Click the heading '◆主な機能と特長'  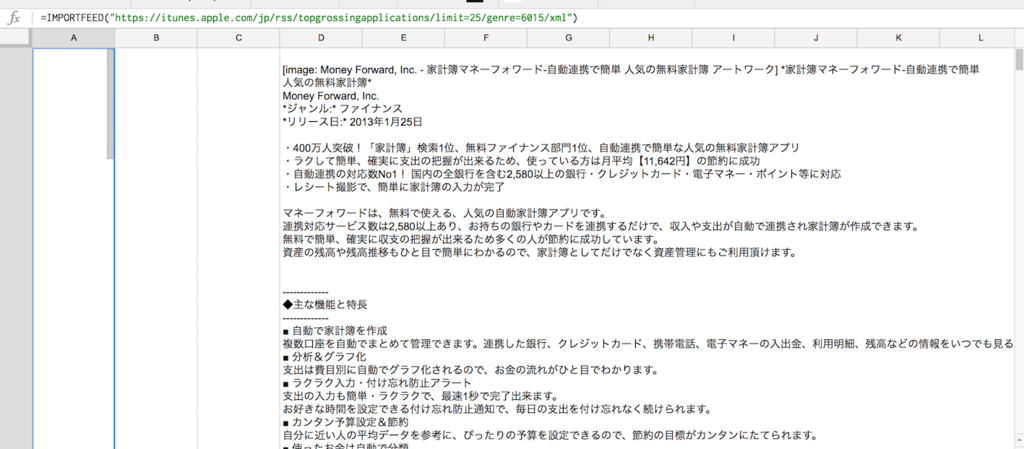(325, 305)
